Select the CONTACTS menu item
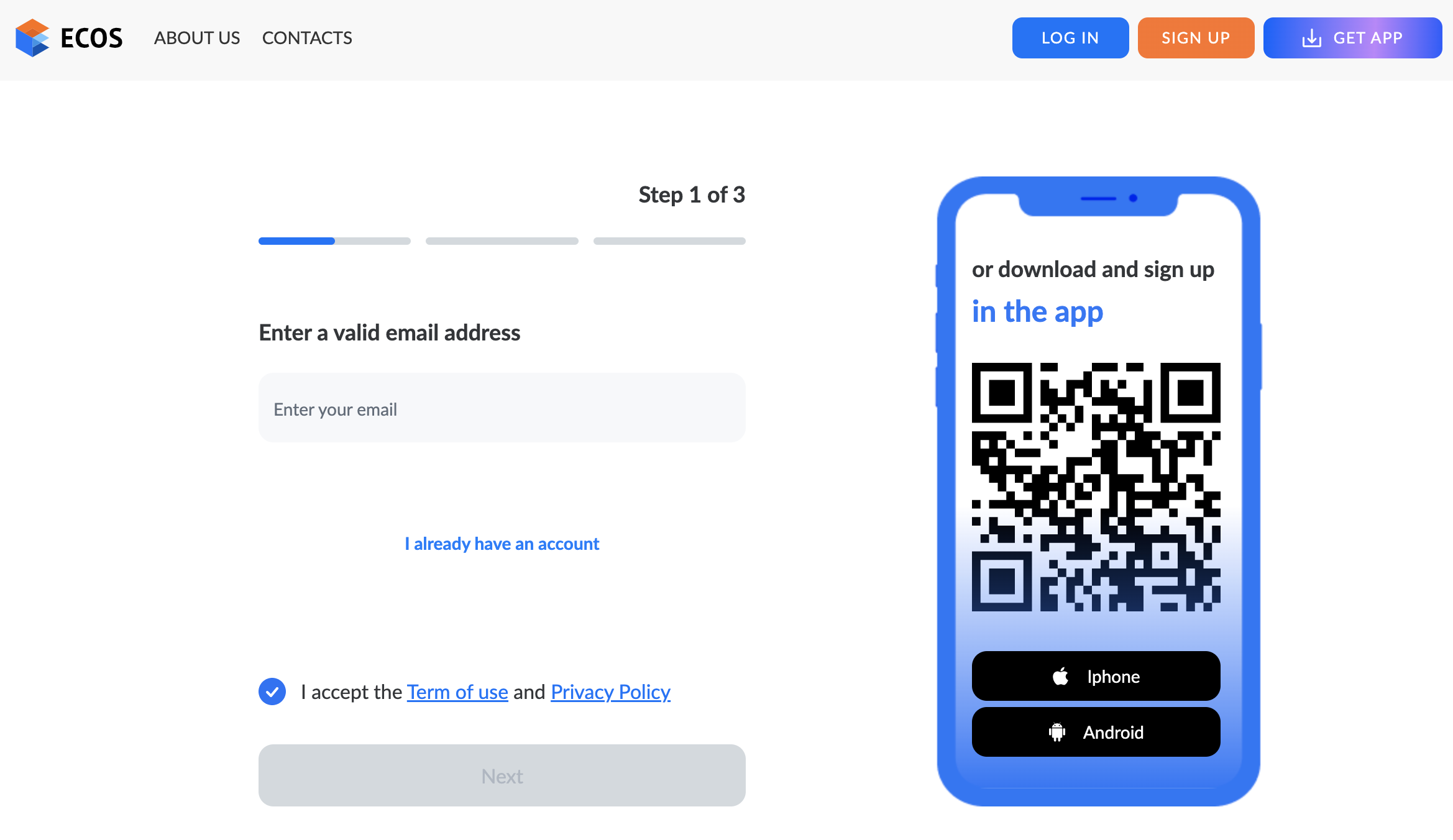Image resolution: width=1453 pixels, height=840 pixels. click(307, 38)
